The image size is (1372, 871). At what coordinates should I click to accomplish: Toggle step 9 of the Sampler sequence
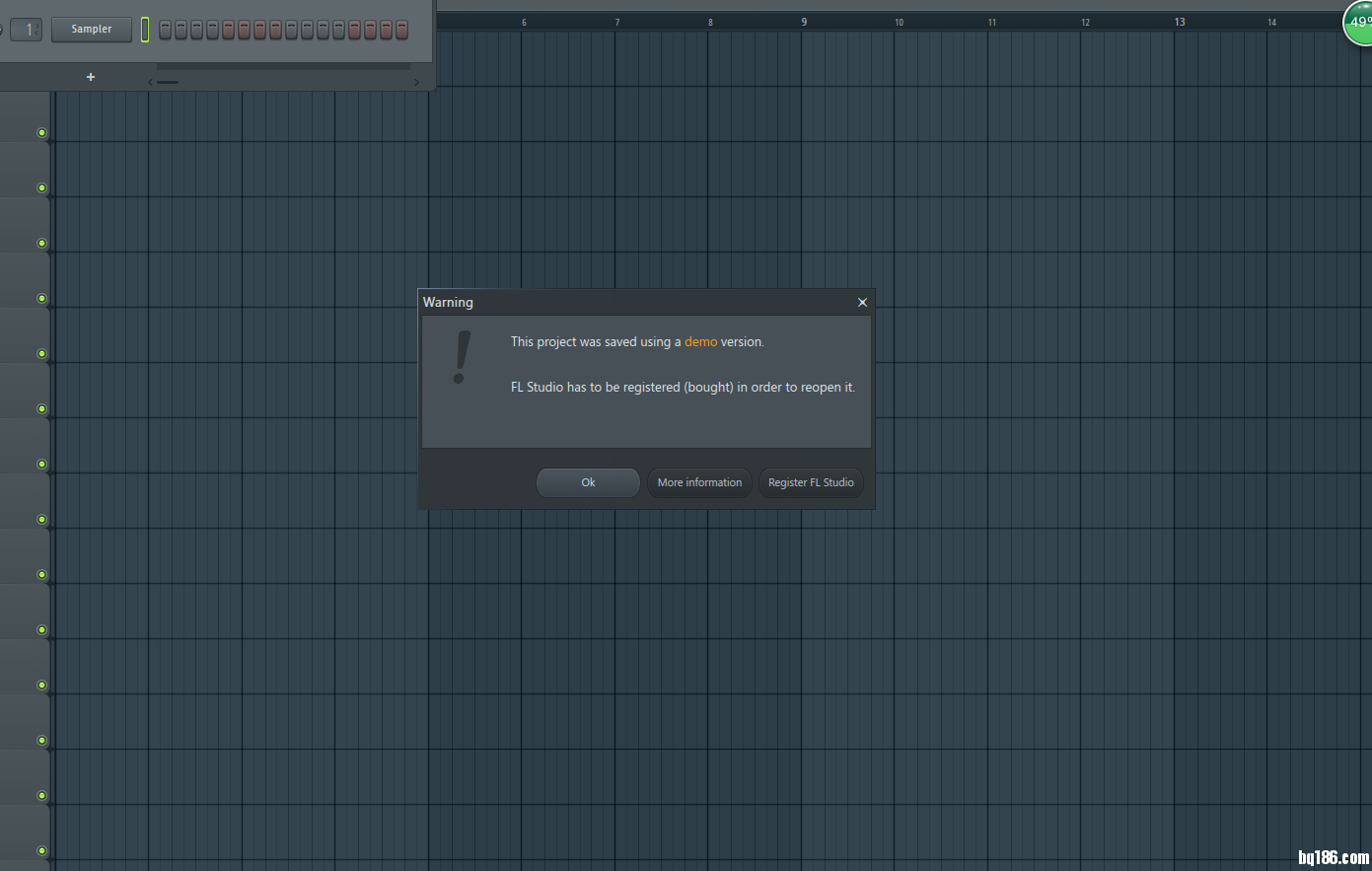point(291,30)
